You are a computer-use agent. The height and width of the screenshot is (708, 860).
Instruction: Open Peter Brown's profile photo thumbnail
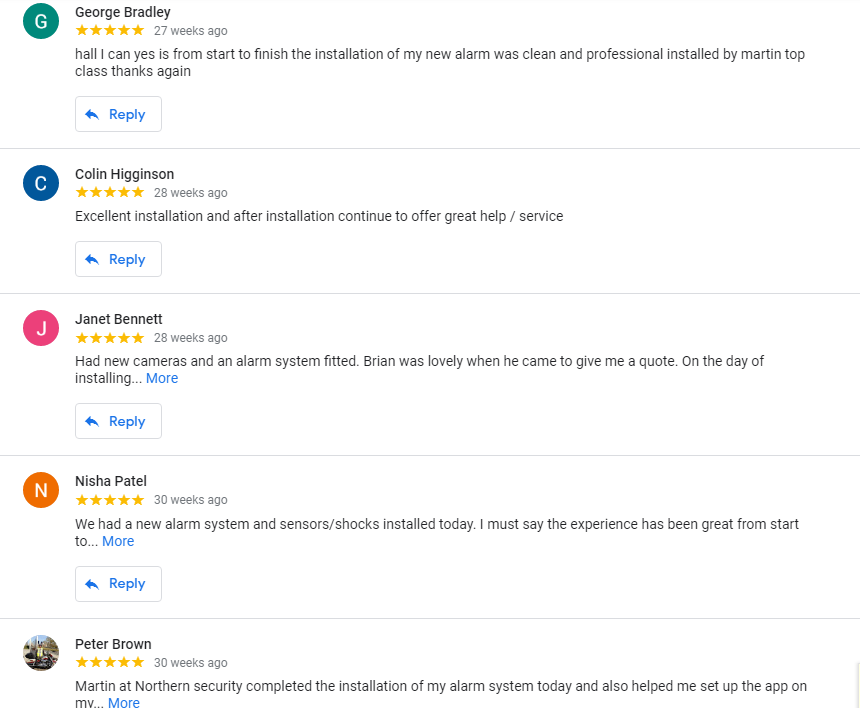tap(41, 653)
